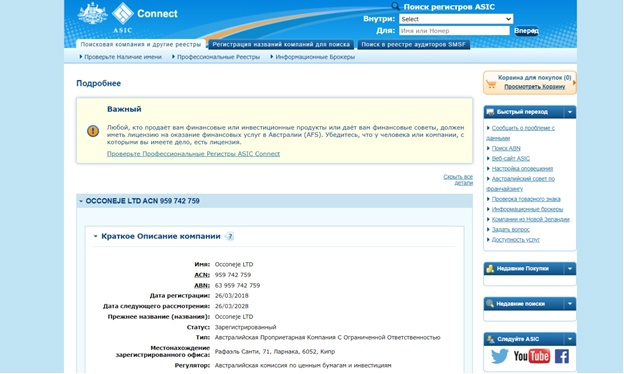Click the orange warning exclamation icon
The image size is (624, 374).
point(93,131)
